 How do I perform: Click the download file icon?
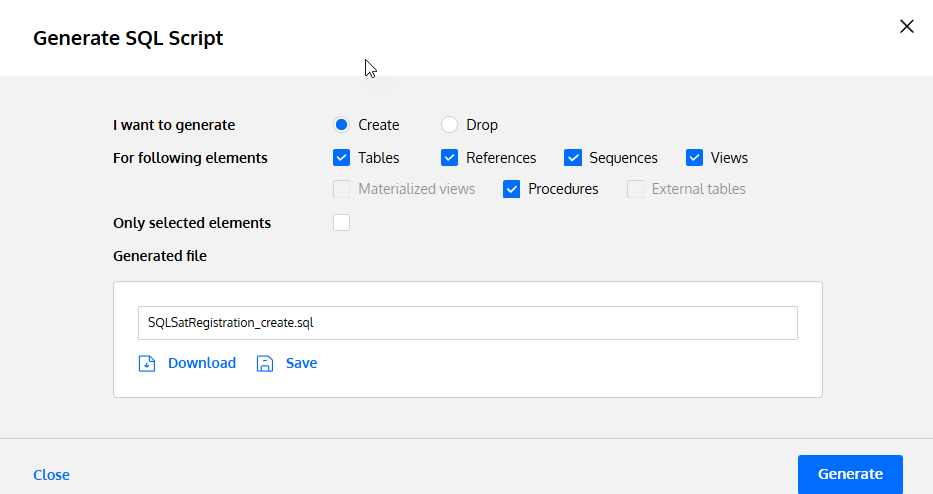point(147,363)
